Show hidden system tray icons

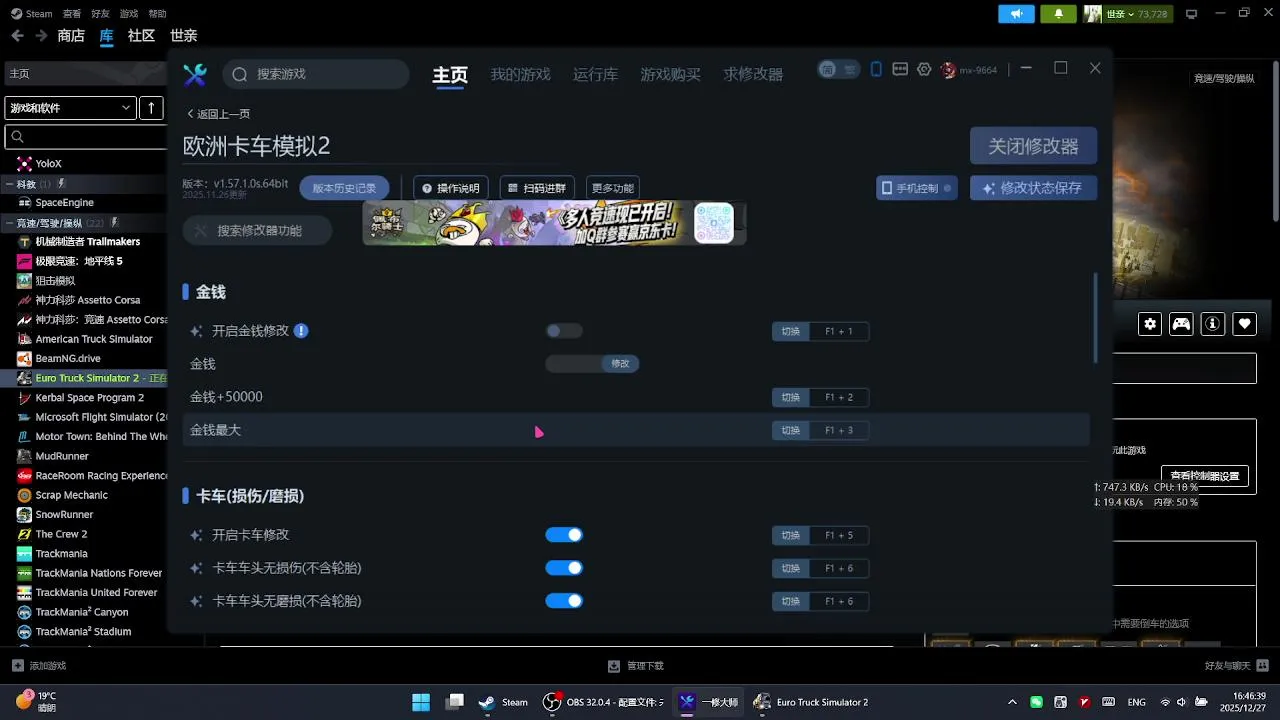(x=1012, y=702)
